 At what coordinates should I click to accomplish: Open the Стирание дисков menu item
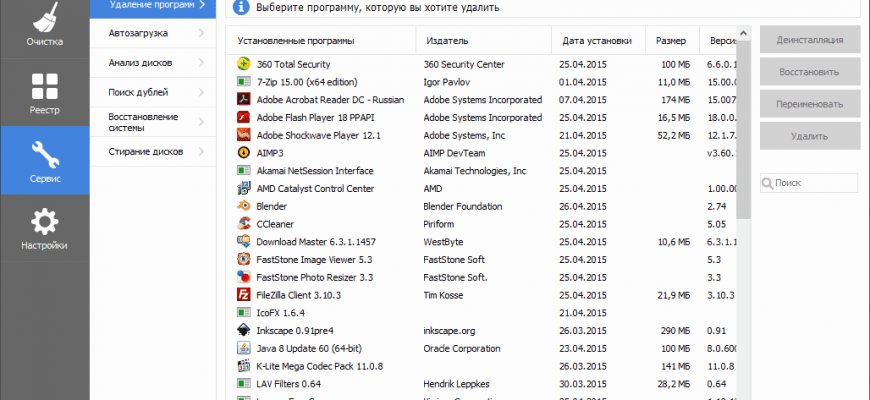coord(153,151)
